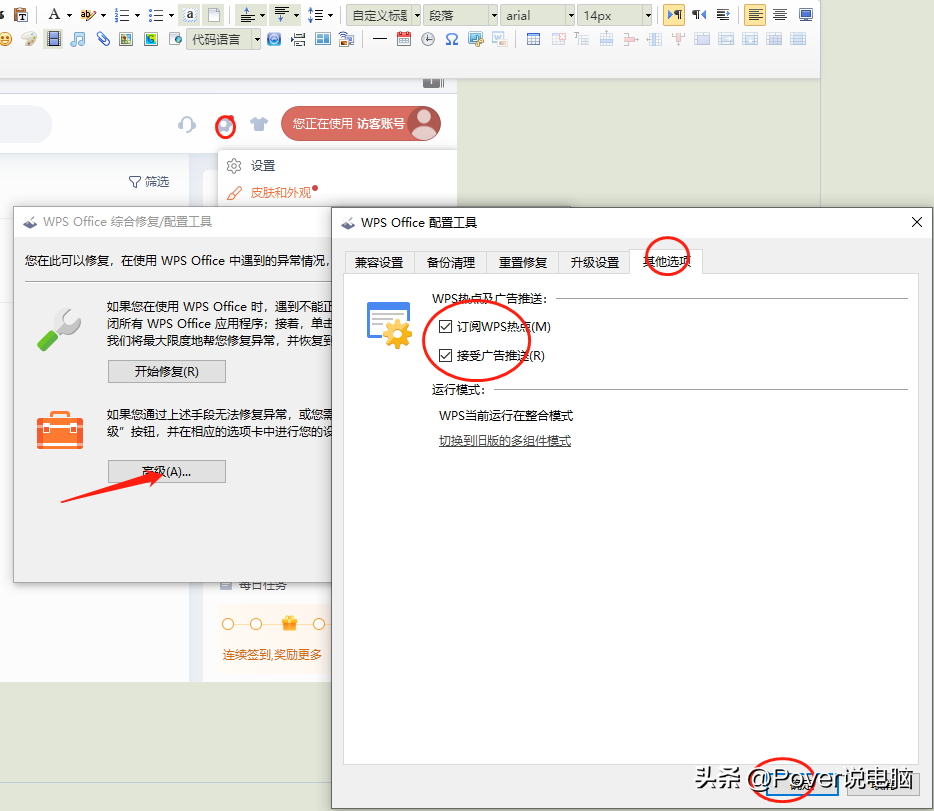Toggle 接受广告推送(R) checkbox
This screenshot has height=811, width=934.
(445, 355)
